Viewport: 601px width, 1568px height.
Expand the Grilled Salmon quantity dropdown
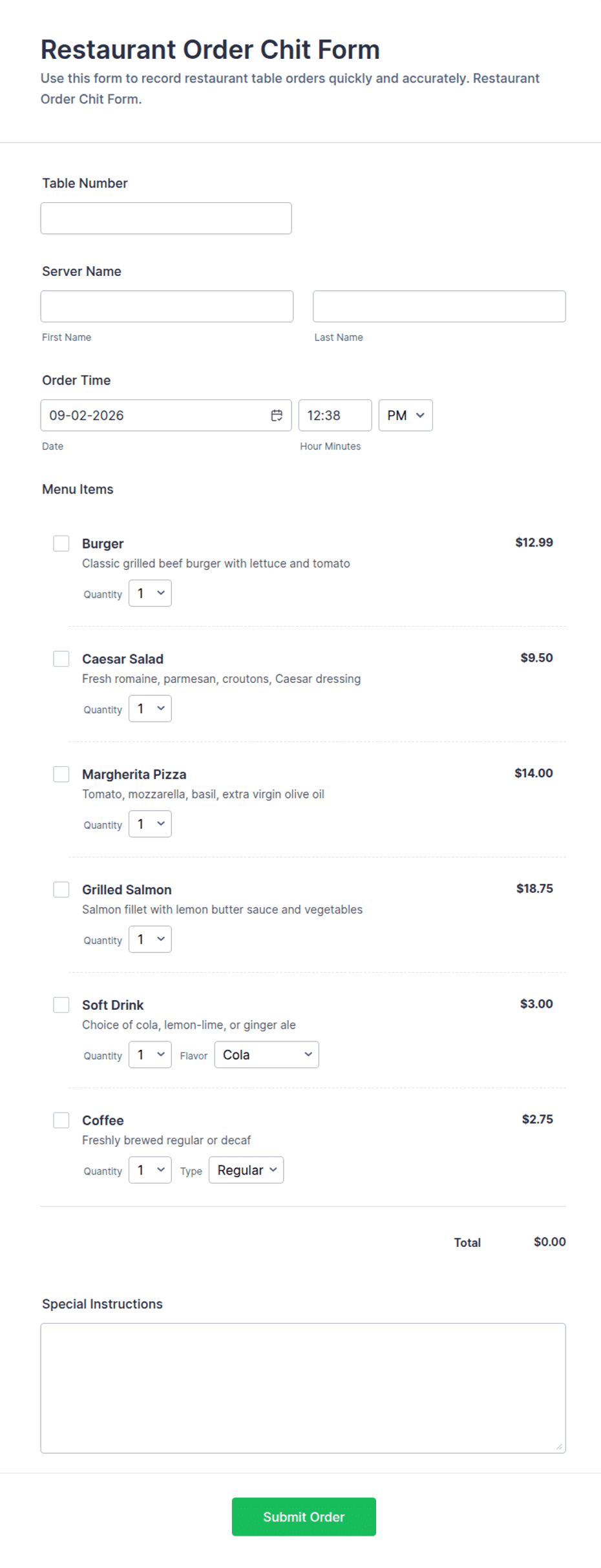(150, 939)
